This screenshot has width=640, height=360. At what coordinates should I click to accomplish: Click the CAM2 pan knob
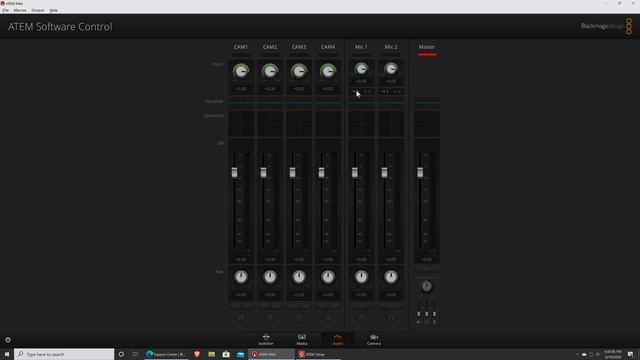coord(270,277)
